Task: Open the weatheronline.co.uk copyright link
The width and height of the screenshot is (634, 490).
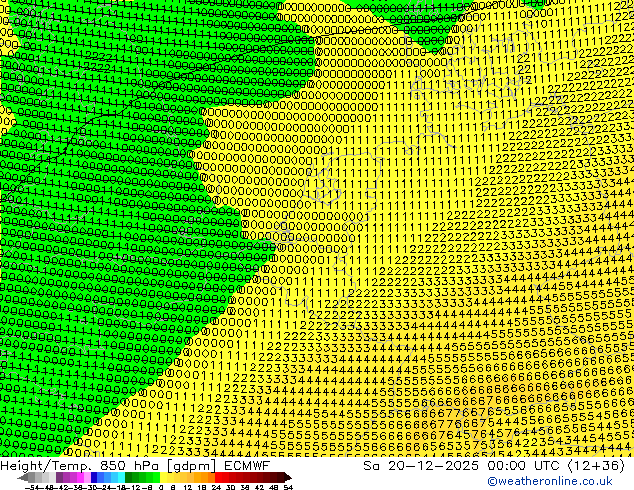Action: (x=550, y=481)
